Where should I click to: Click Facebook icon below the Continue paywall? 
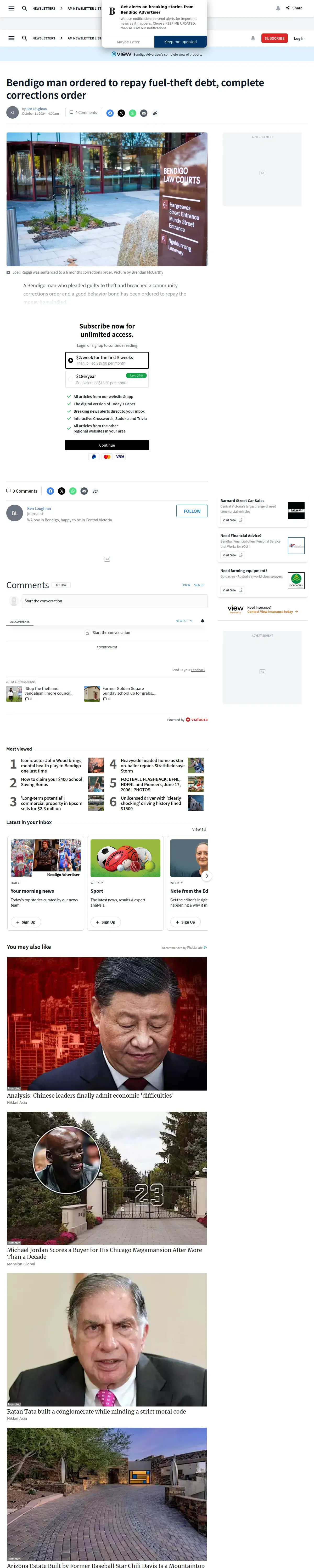click(50, 491)
